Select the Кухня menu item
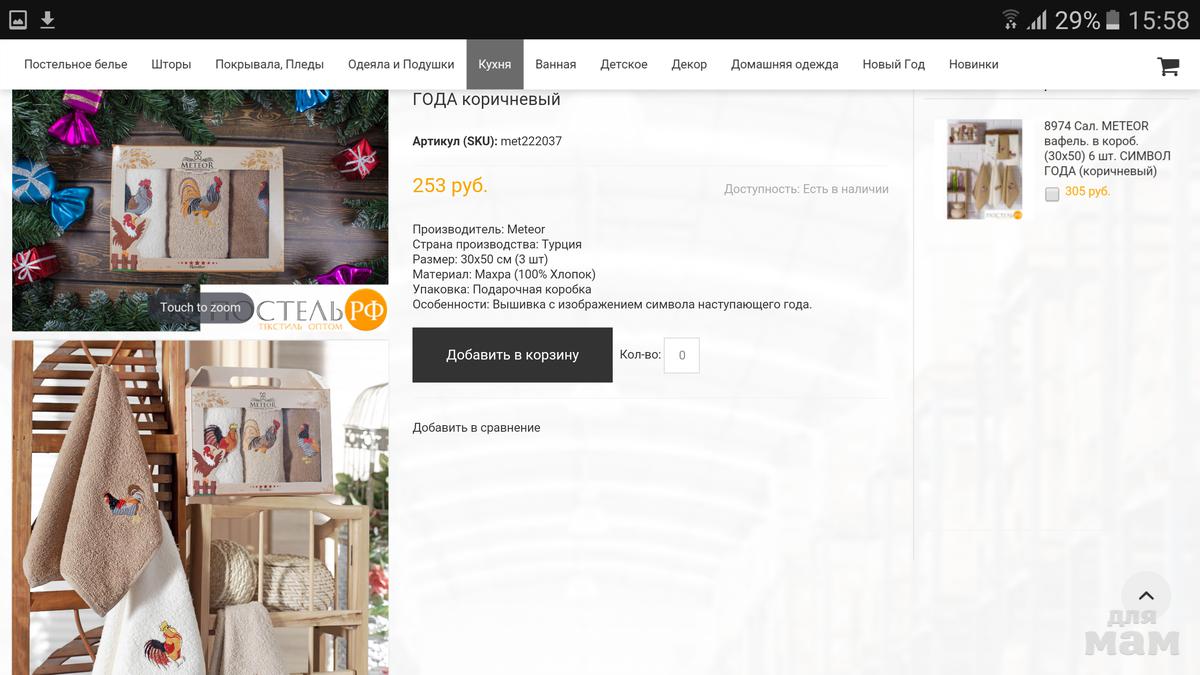 [495, 64]
